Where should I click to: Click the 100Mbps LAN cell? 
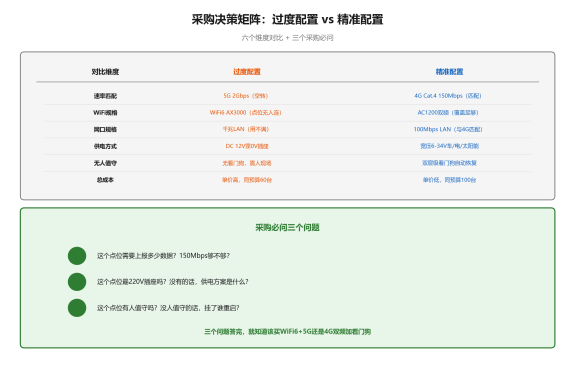448,129
